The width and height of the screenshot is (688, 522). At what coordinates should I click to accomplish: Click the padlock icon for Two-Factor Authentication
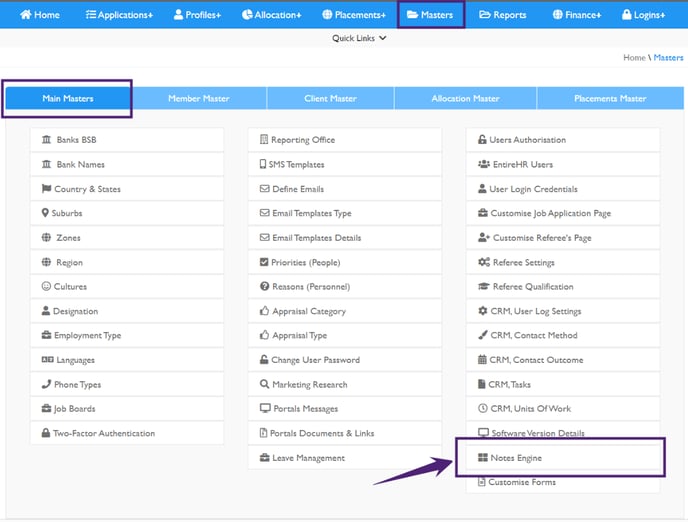pyautogui.click(x=46, y=433)
